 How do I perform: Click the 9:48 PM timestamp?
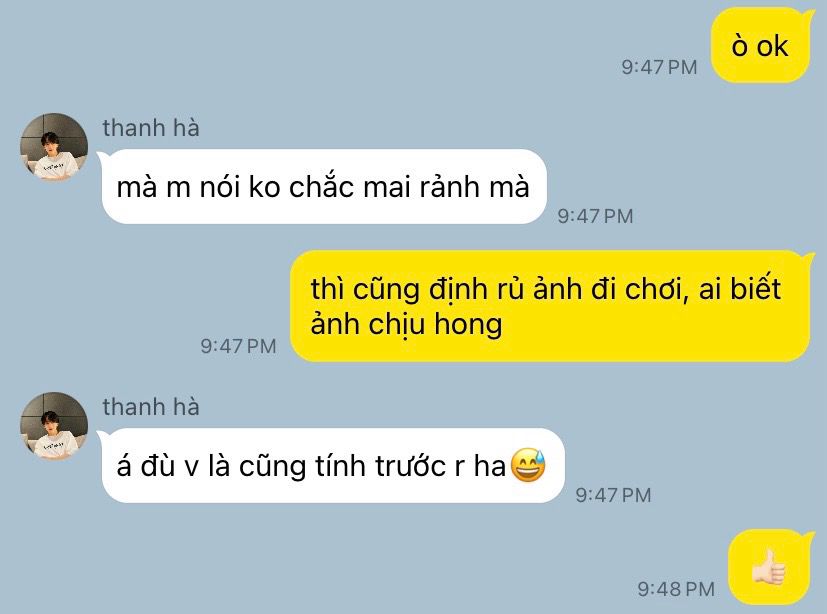pos(676,589)
